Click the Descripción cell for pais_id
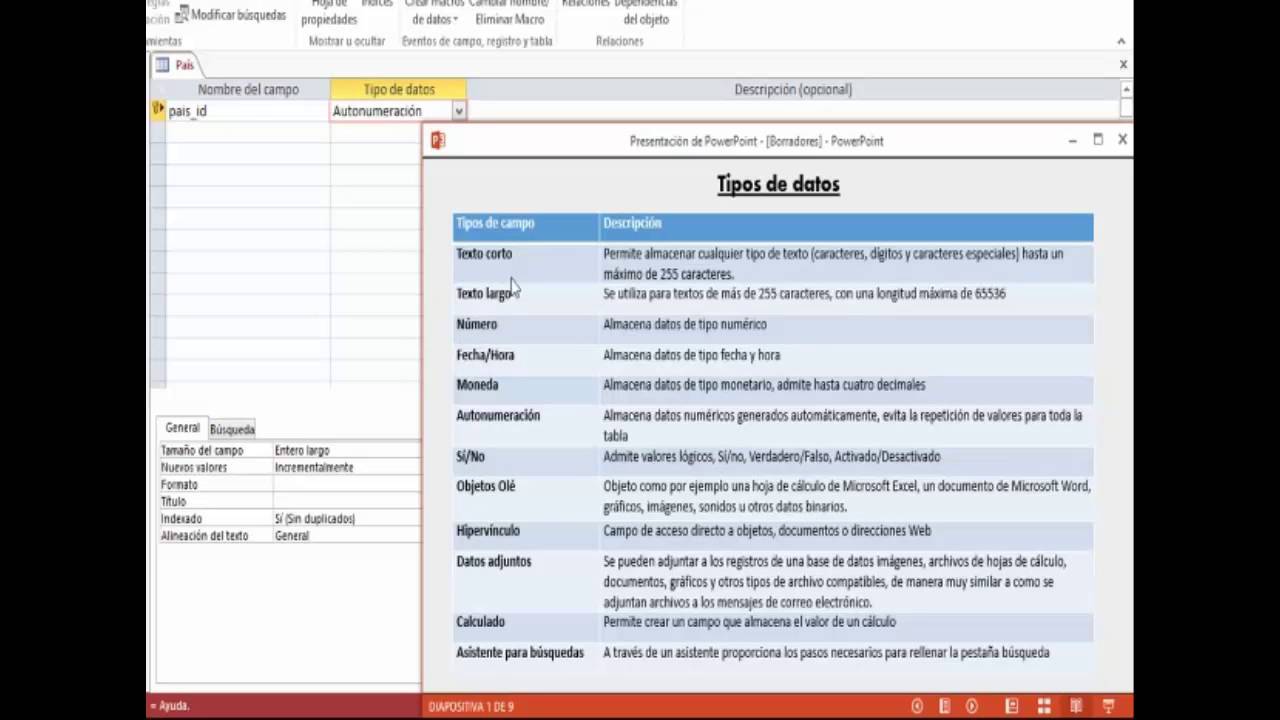Viewport: 1280px width, 720px height. [x=793, y=111]
